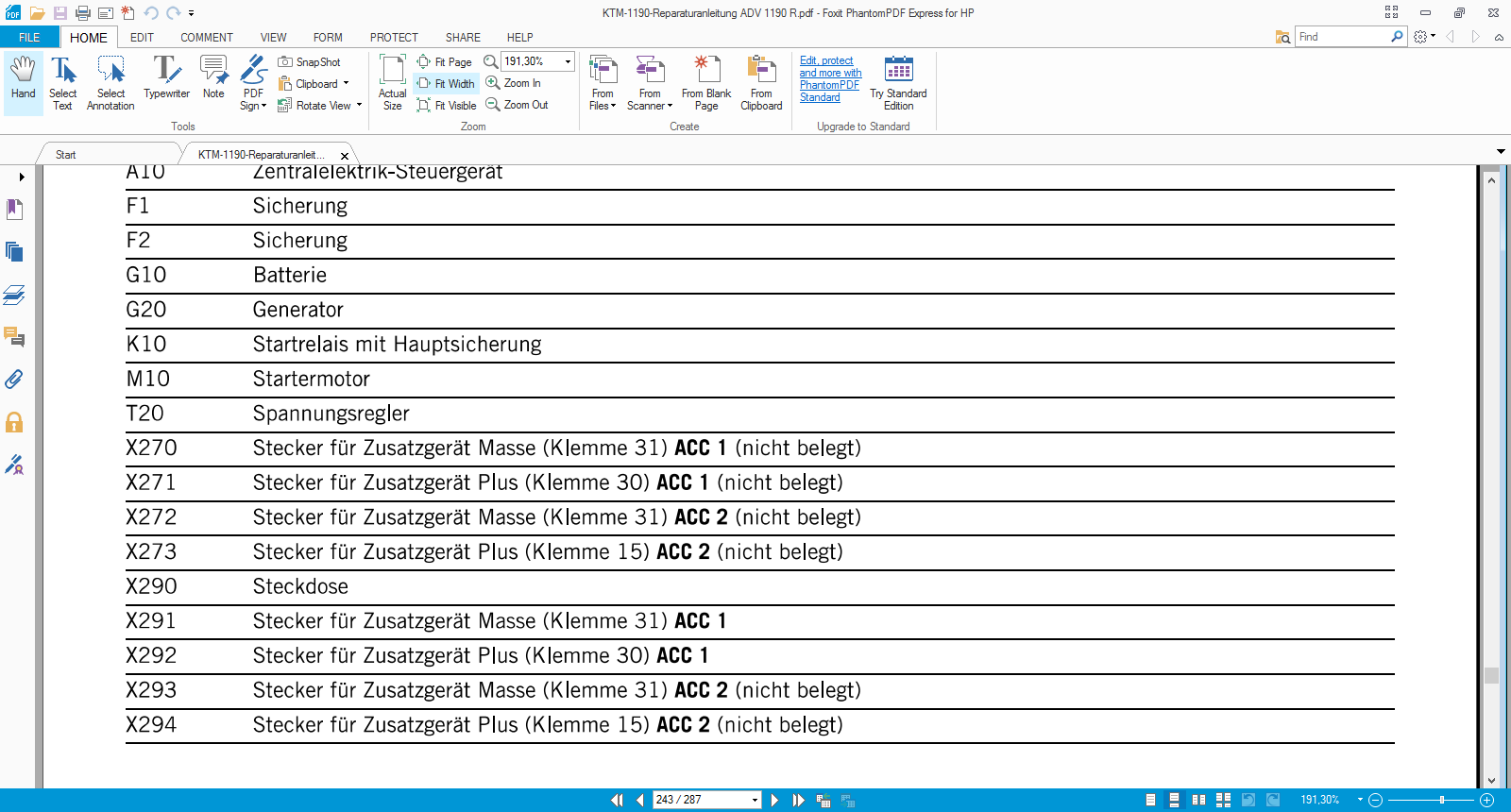The width and height of the screenshot is (1511, 812).
Task: Open the security lock panel
Action: (x=14, y=422)
